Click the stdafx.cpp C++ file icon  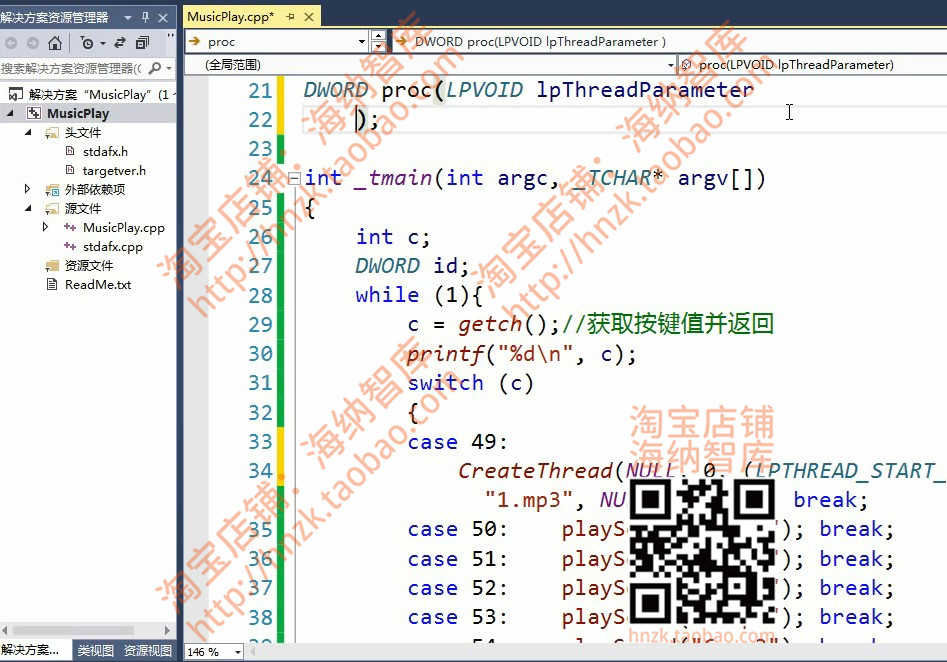click(70, 246)
